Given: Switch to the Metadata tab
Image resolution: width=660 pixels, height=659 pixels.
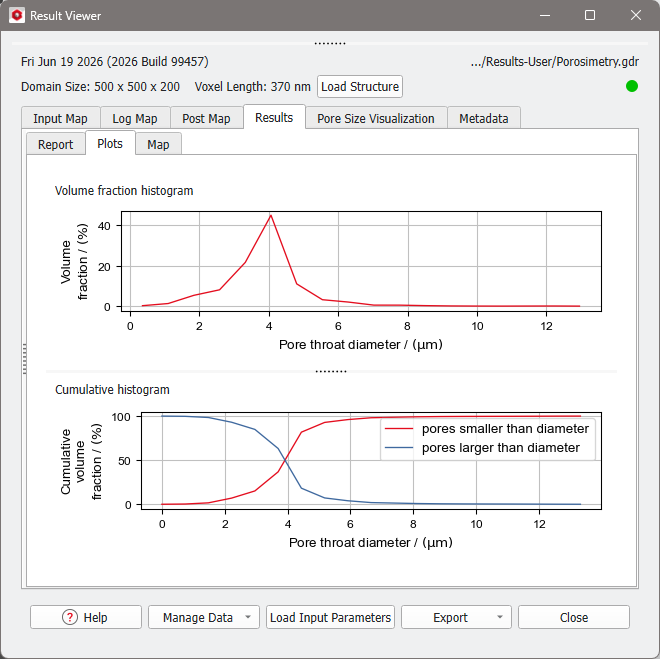Looking at the screenshot, I should click(484, 118).
